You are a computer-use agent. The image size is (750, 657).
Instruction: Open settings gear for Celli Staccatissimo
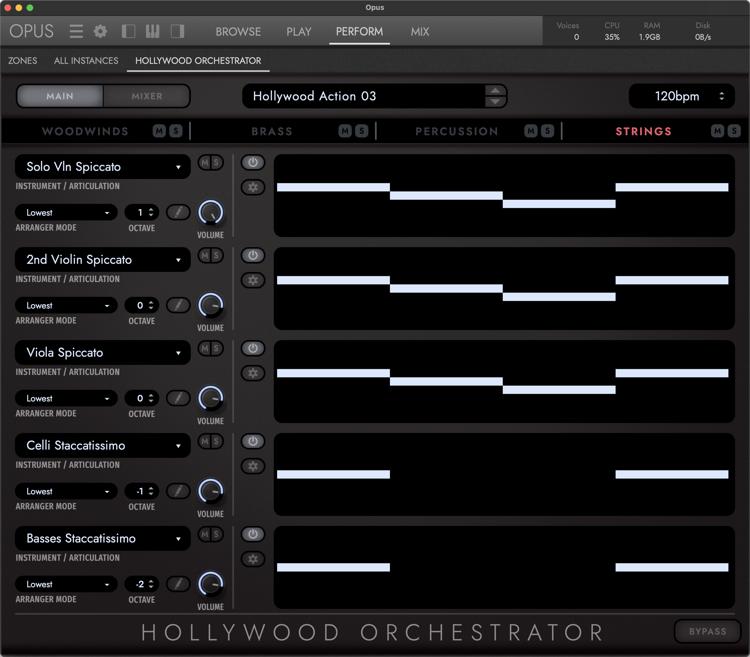coord(253,466)
